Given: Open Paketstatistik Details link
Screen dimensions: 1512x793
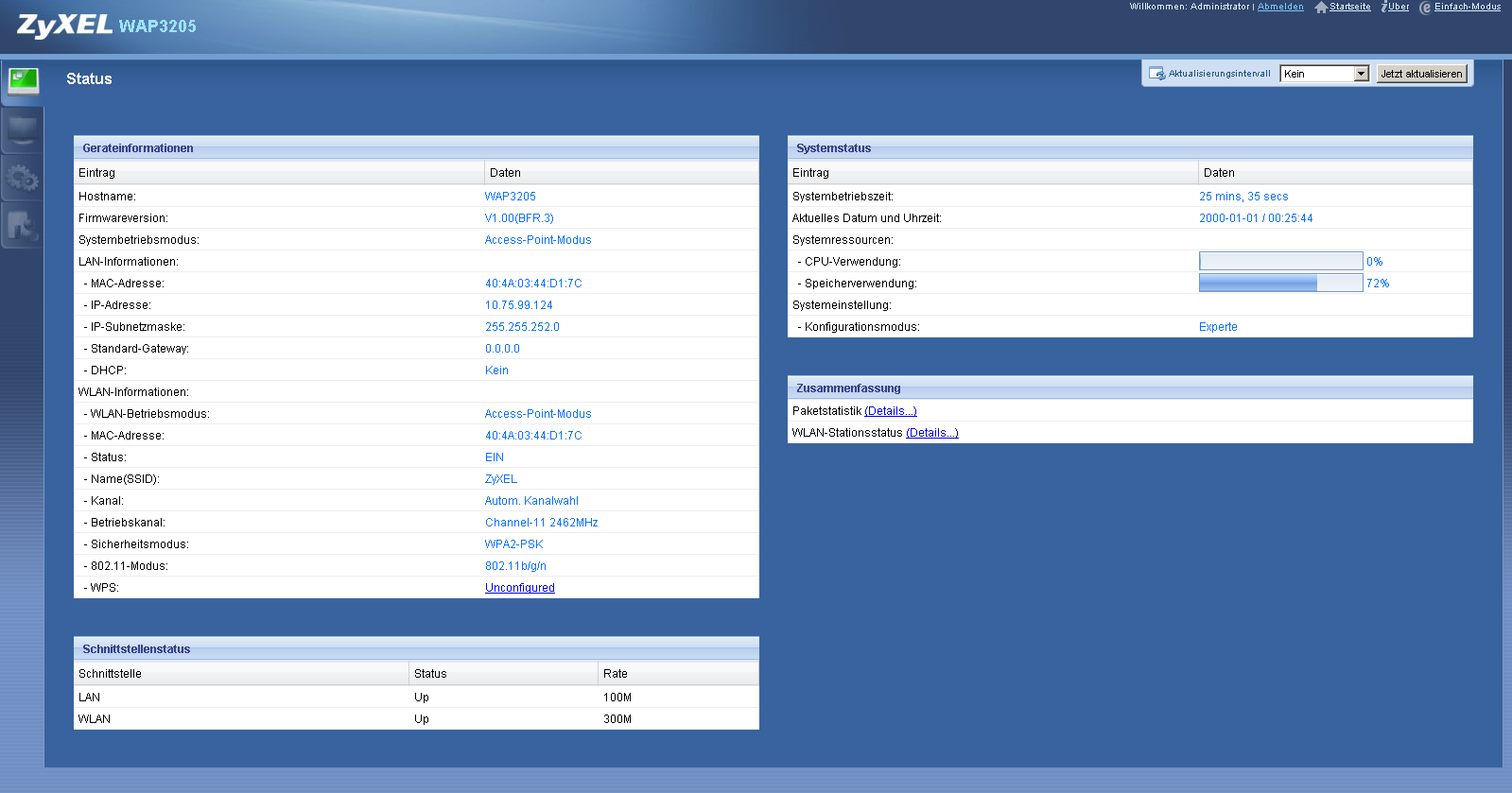Looking at the screenshot, I should pos(891,411).
